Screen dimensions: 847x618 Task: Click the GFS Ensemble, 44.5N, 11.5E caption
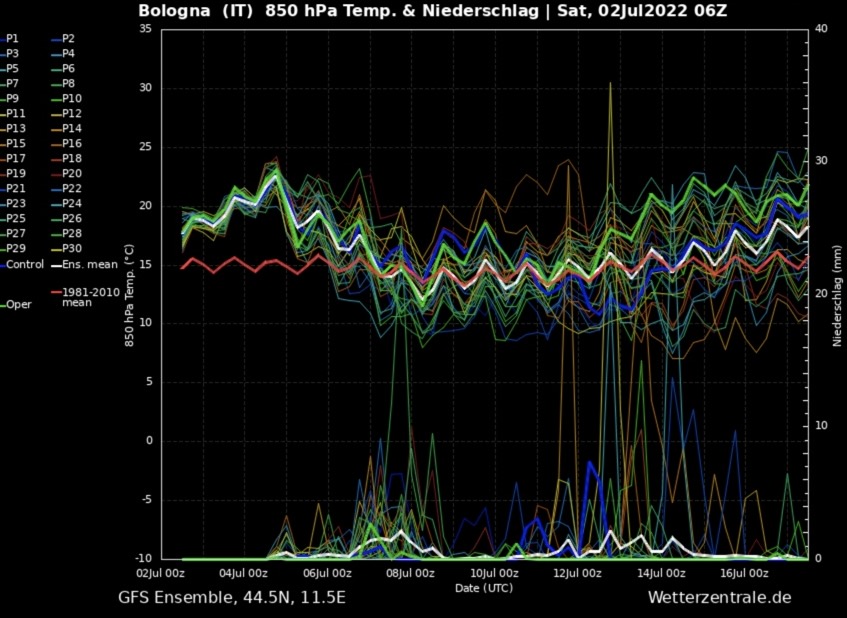click(x=232, y=597)
